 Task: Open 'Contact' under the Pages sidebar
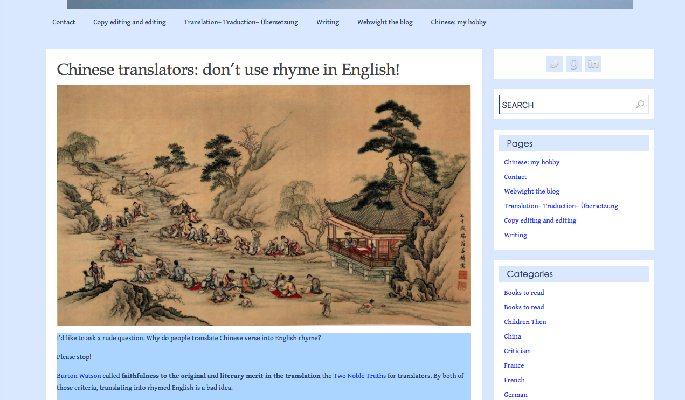click(x=515, y=177)
